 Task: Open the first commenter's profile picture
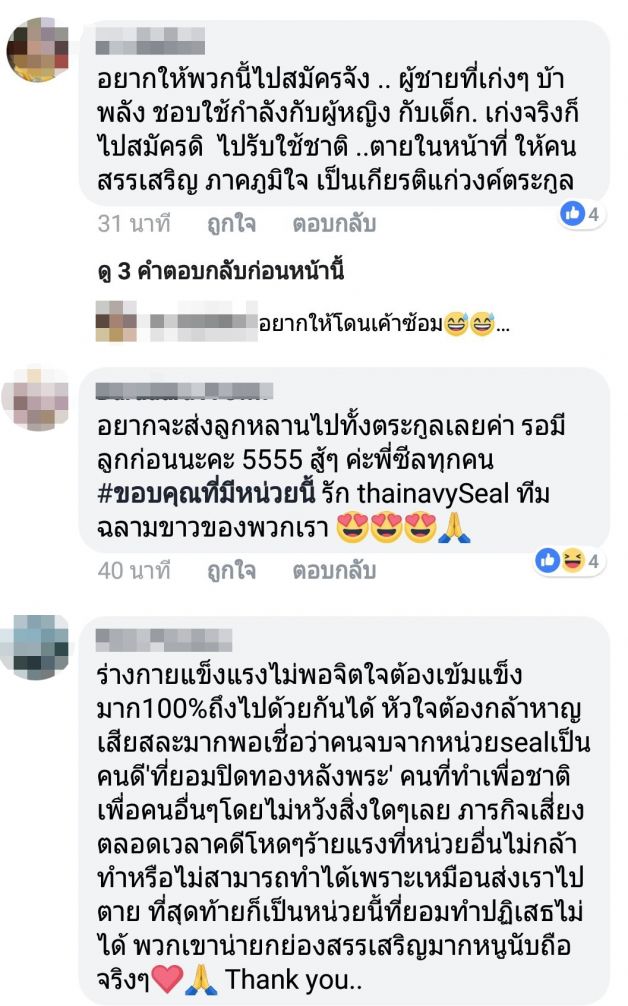(37, 50)
